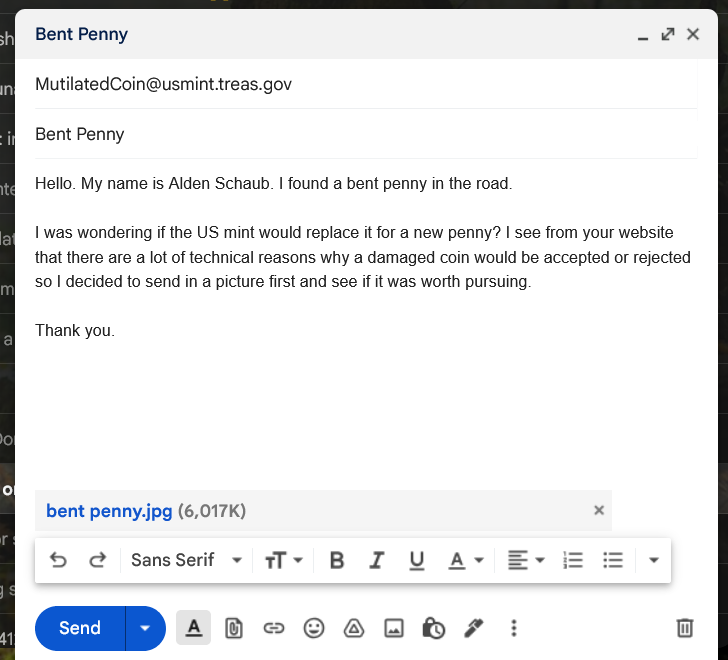Remove the bent penny.jpg attachment
This screenshot has width=728, height=660.
pyautogui.click(x=599, y=511)
